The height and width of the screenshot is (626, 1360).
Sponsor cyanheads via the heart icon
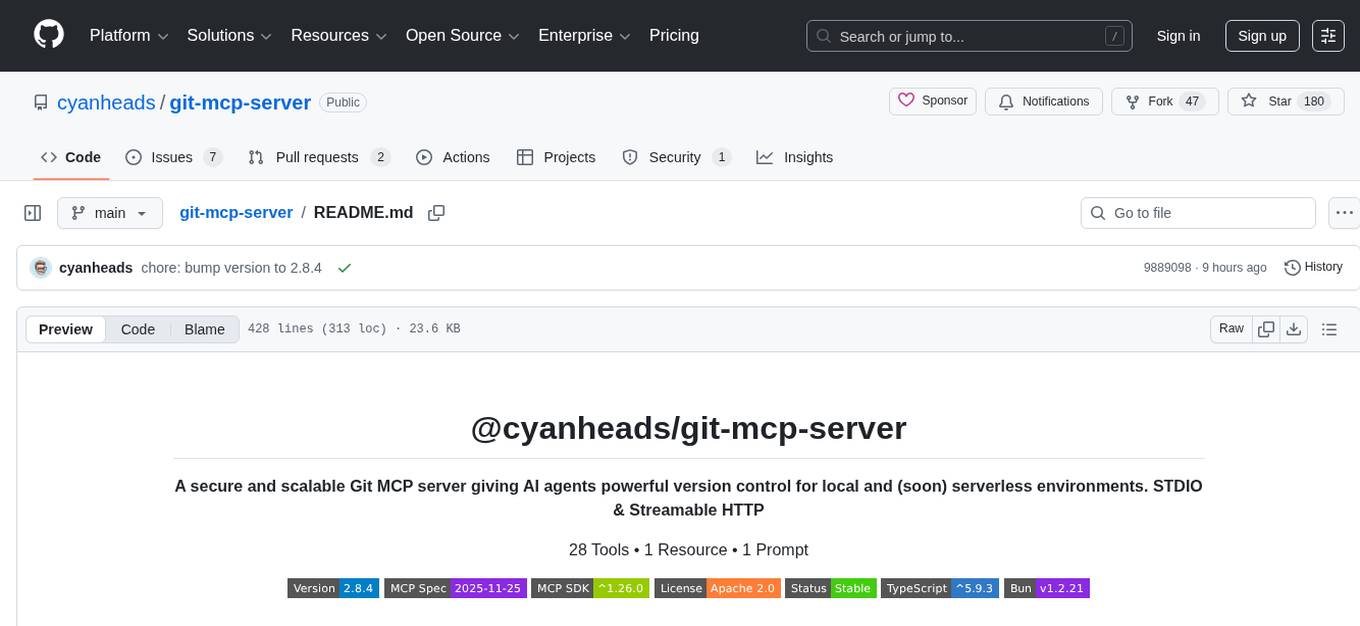931,100
